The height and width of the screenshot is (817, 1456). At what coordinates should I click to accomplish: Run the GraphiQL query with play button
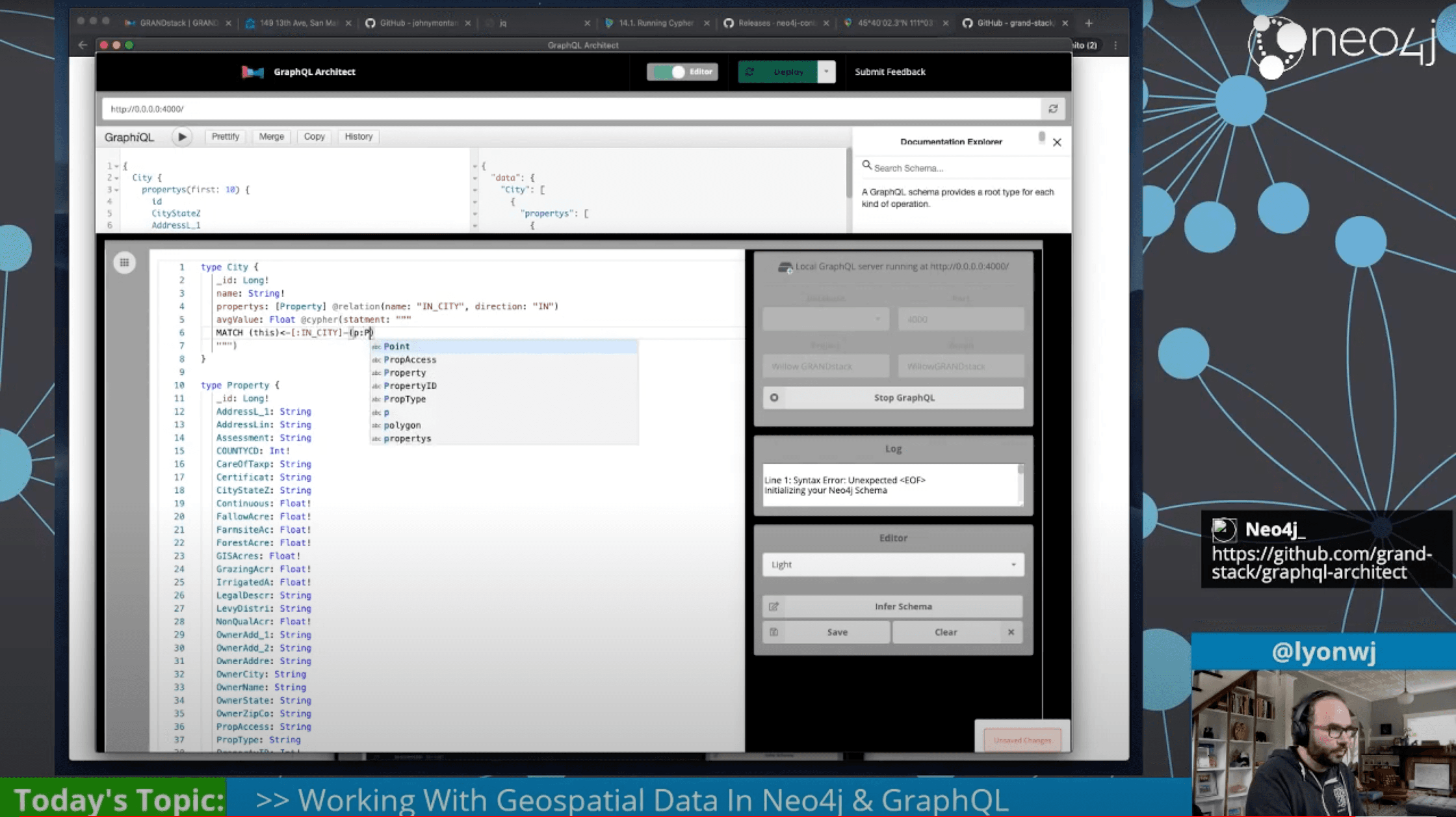tap(182, 137)
